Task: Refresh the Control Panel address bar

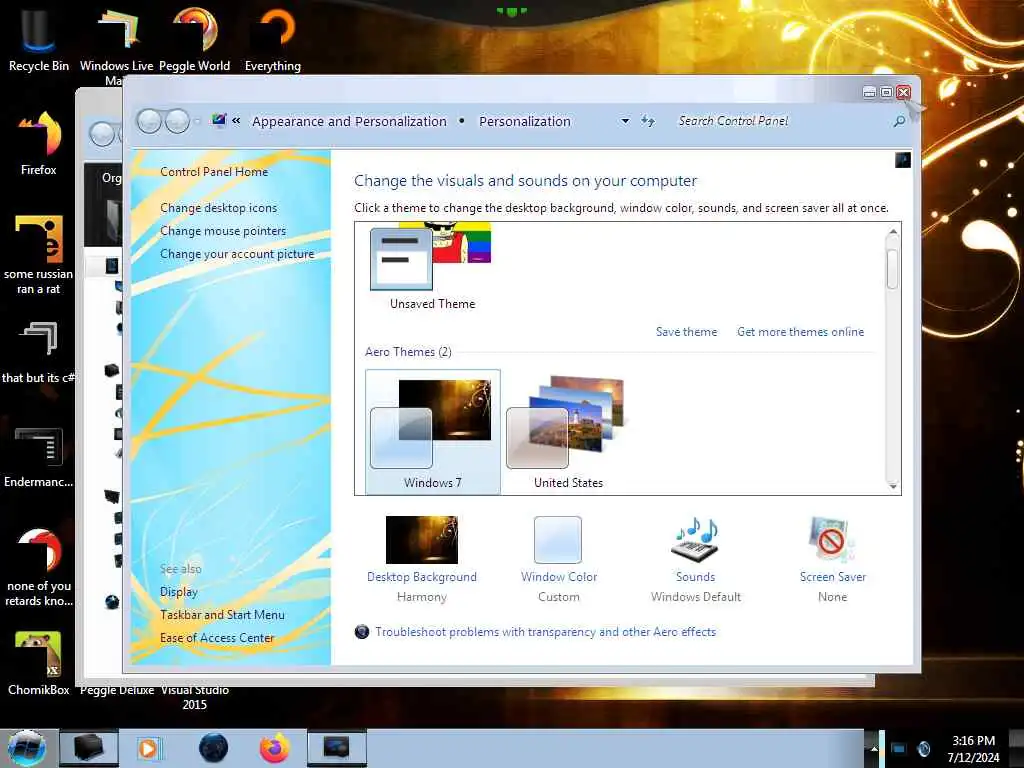Action: pos(647,121)
